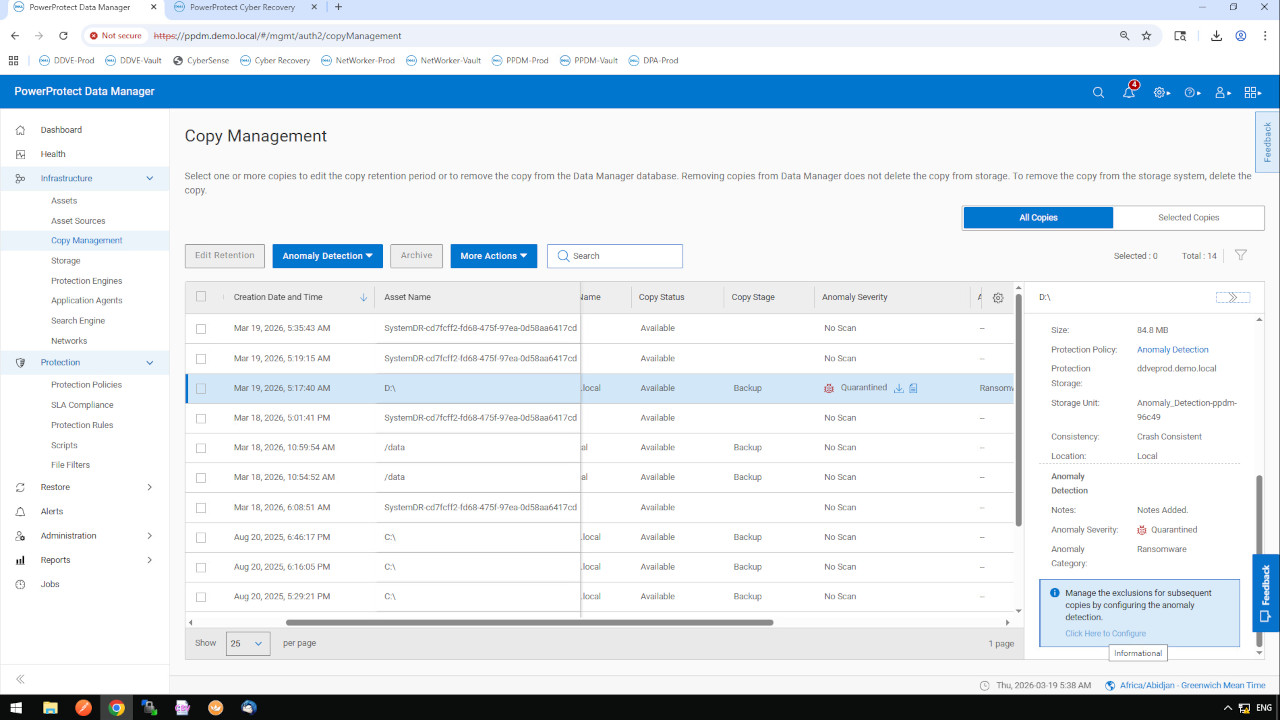Open Protection Policies in the sidebar
The image size is (1280, 720).
pyautogui.click(x=86, y=385)
